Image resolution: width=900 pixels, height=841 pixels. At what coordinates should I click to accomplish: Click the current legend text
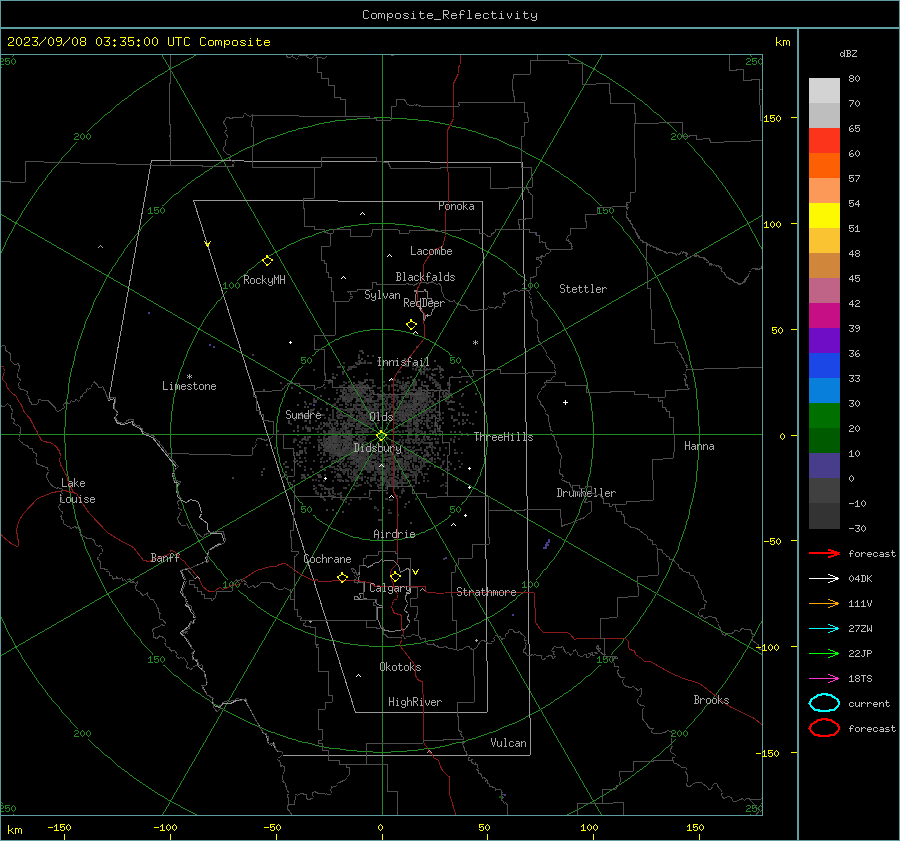click(x=869, y=704)
